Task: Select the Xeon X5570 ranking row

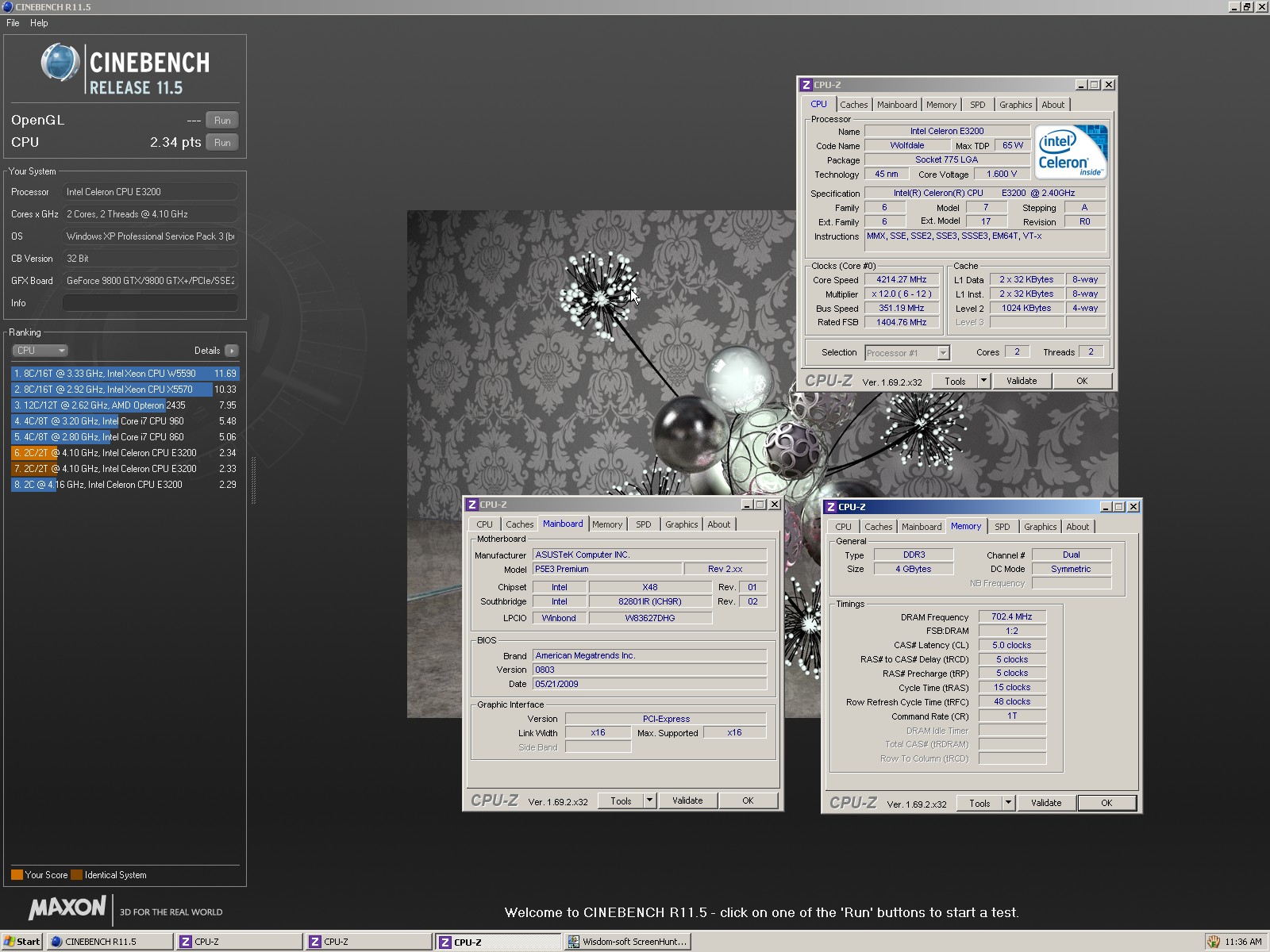Action: click(x=125, y=390)
